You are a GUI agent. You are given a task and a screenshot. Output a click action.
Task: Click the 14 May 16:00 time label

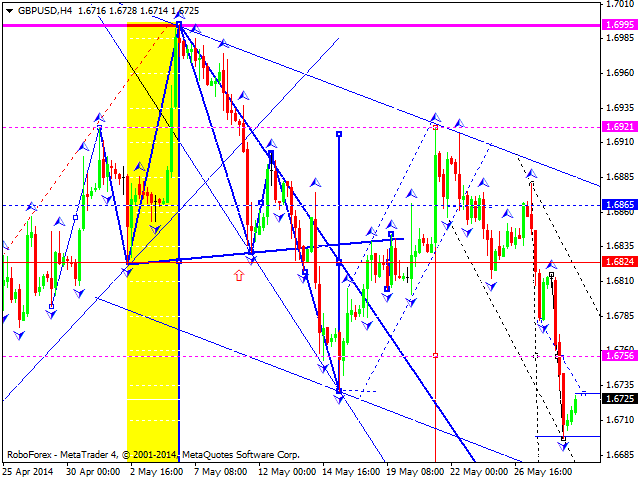pyautogui.click(x=349, y=472)
